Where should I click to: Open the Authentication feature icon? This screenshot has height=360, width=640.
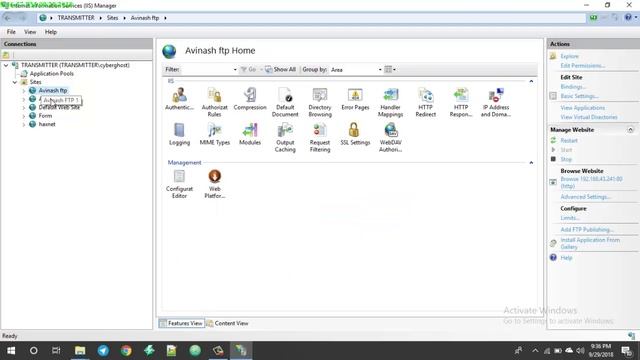click(179, 99)
